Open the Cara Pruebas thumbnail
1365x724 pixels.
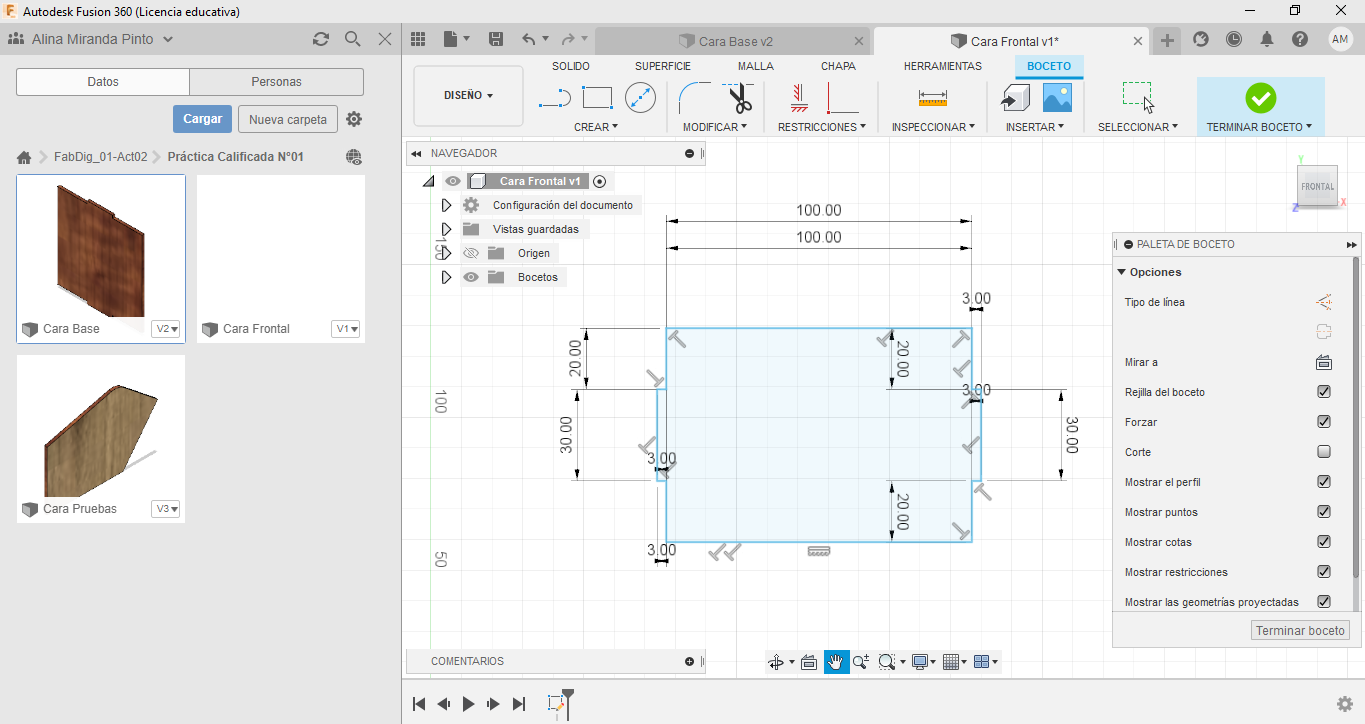(x=101, y=428)
